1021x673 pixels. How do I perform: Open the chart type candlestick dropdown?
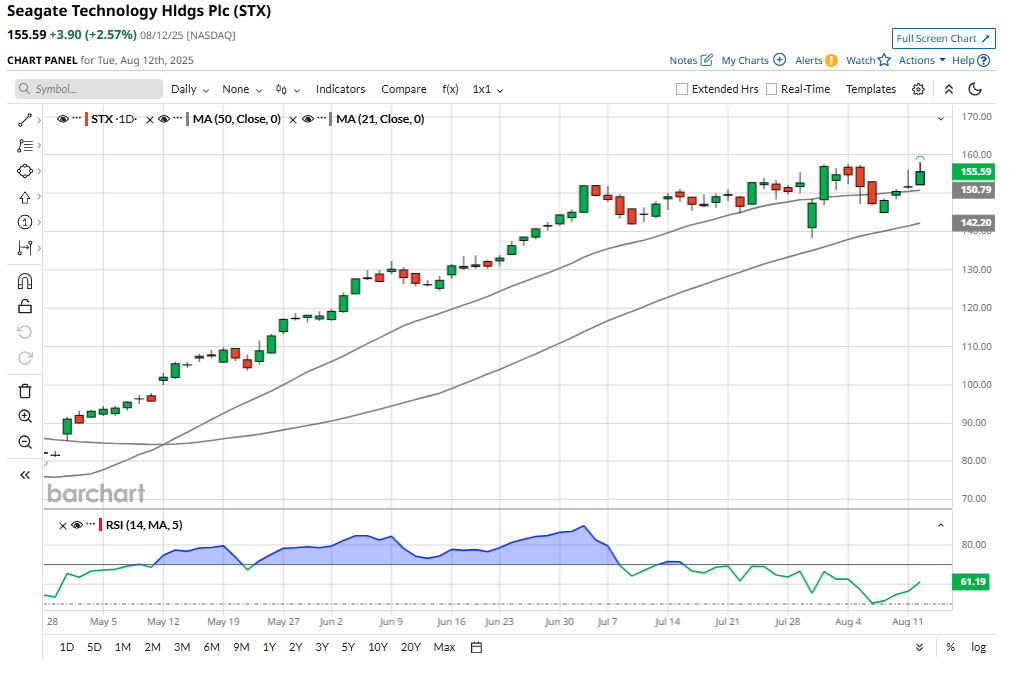pyautogui.click(x=287, y=89)
